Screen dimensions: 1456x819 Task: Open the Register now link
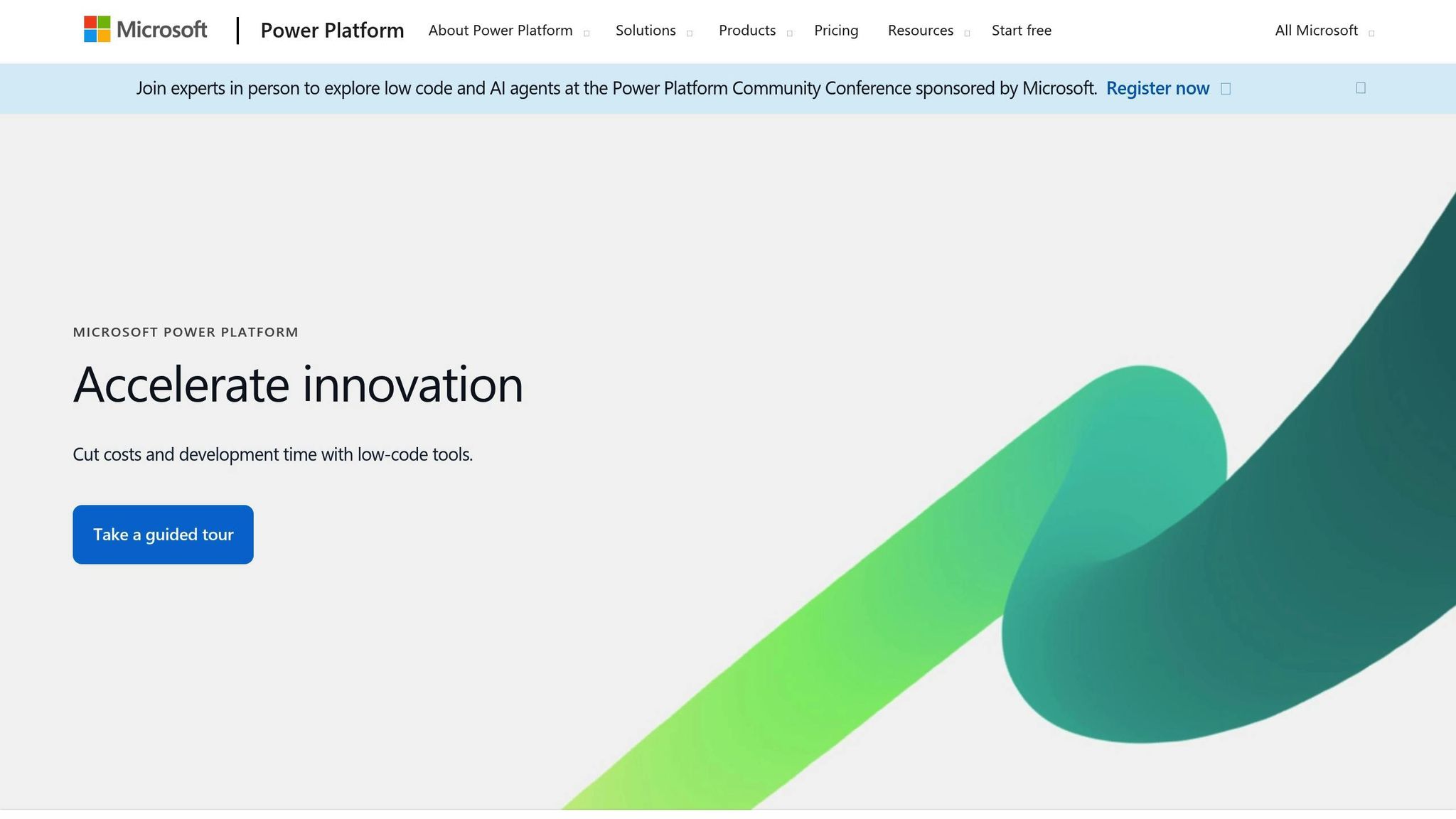coord(1157,88)
